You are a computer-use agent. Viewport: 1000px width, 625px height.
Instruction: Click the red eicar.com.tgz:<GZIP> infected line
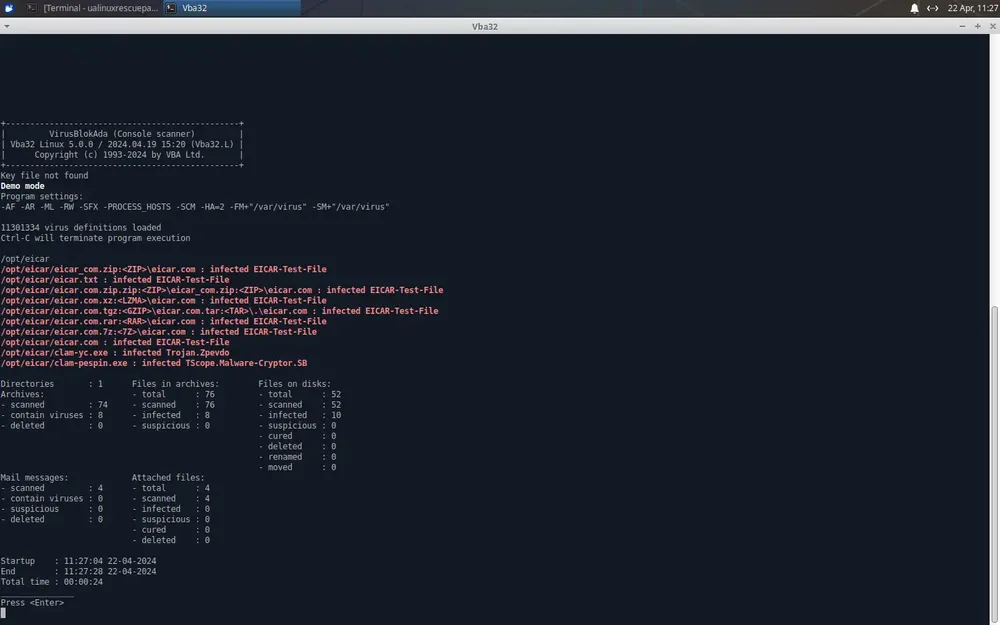[x=219, y=311]
